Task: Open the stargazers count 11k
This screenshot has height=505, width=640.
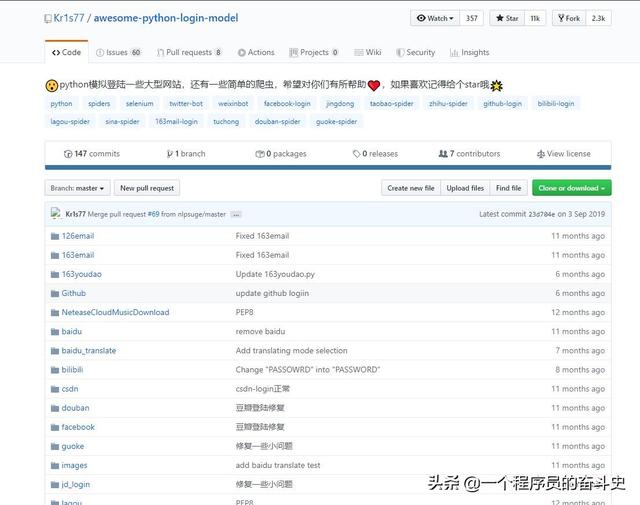Action: [535, 18]
